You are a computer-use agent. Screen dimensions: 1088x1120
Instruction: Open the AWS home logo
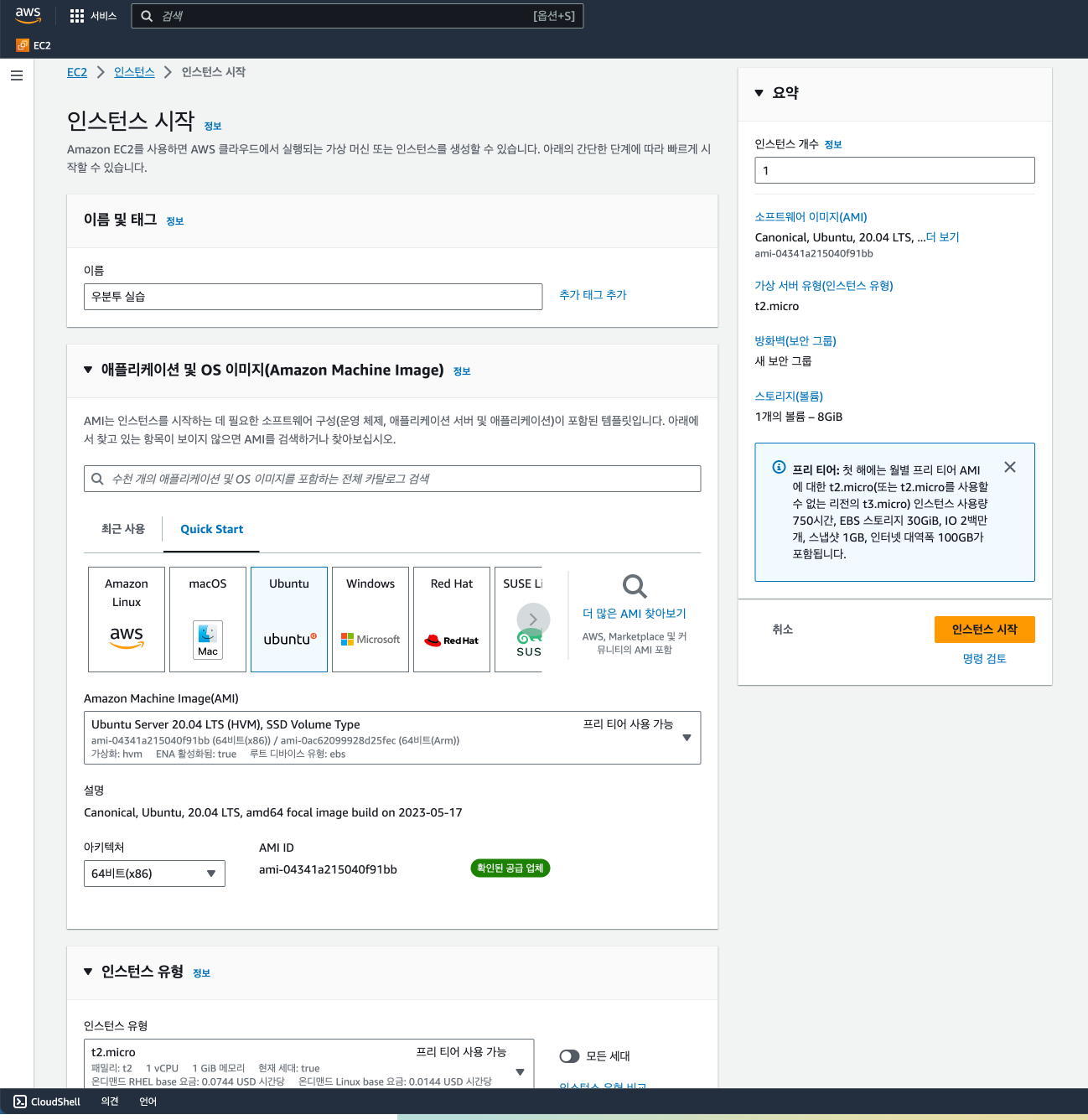click(28, 15)
